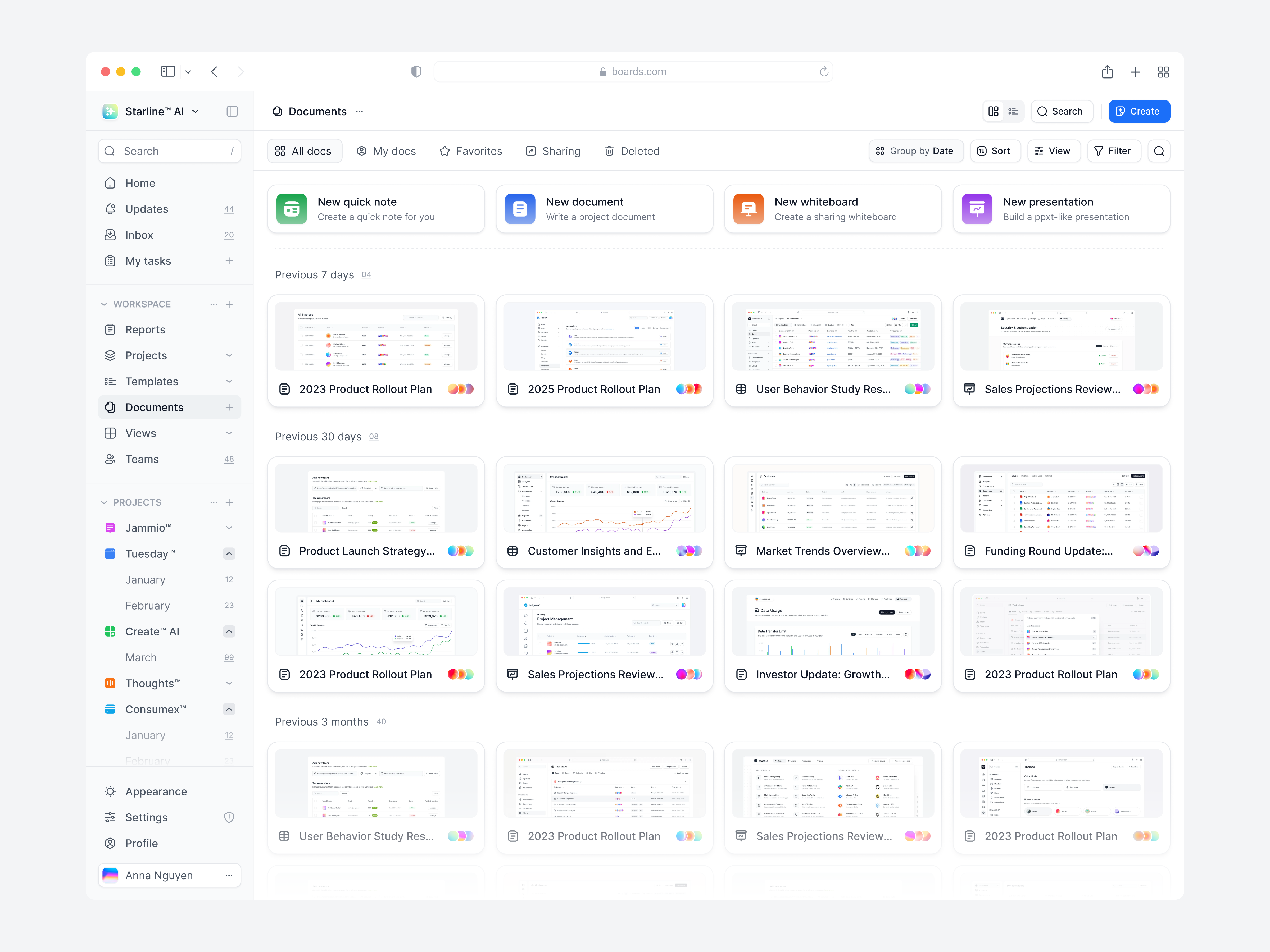Open Reports in the sidebar
The width and height of the screenshot is (1270, 952).
tap(169, 330)
